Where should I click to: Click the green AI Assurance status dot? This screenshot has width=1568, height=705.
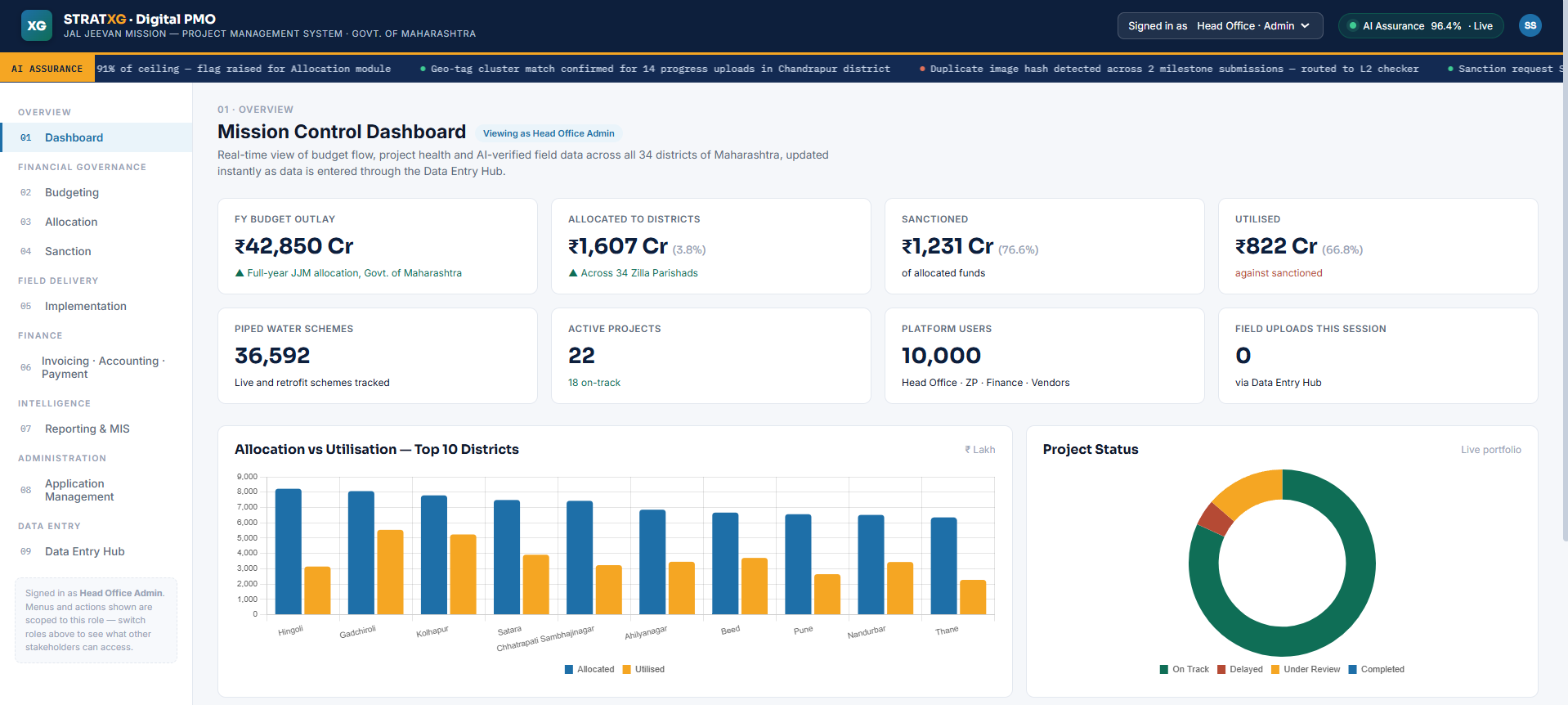1353,26
